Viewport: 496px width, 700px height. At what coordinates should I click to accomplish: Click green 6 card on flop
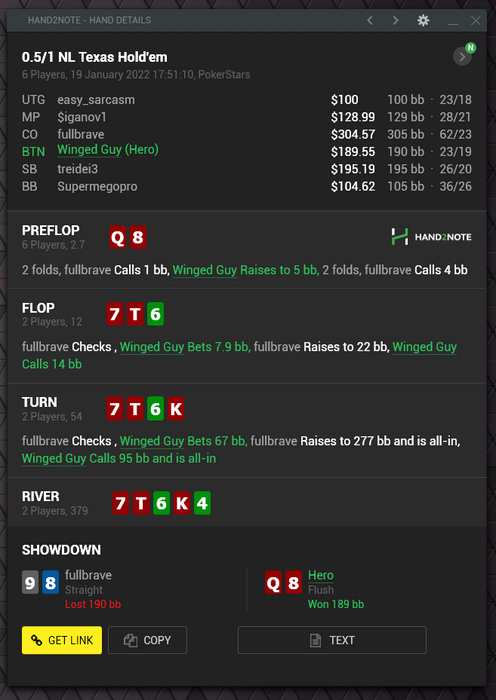[155, 314]
